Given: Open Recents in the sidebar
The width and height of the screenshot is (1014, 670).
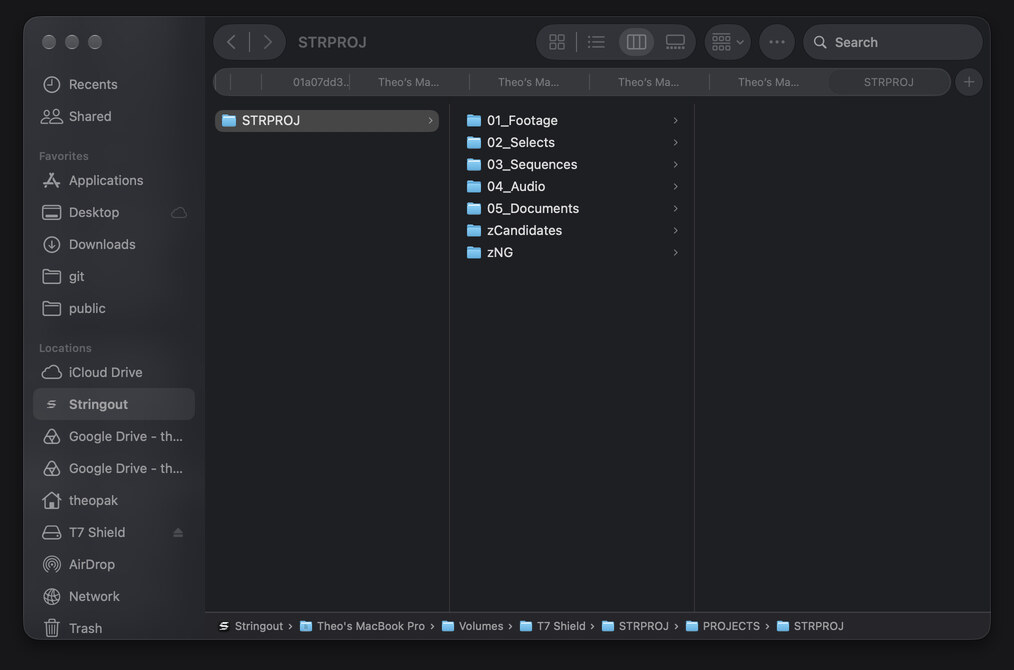Looking at the screenshot, I should [114, 85].
